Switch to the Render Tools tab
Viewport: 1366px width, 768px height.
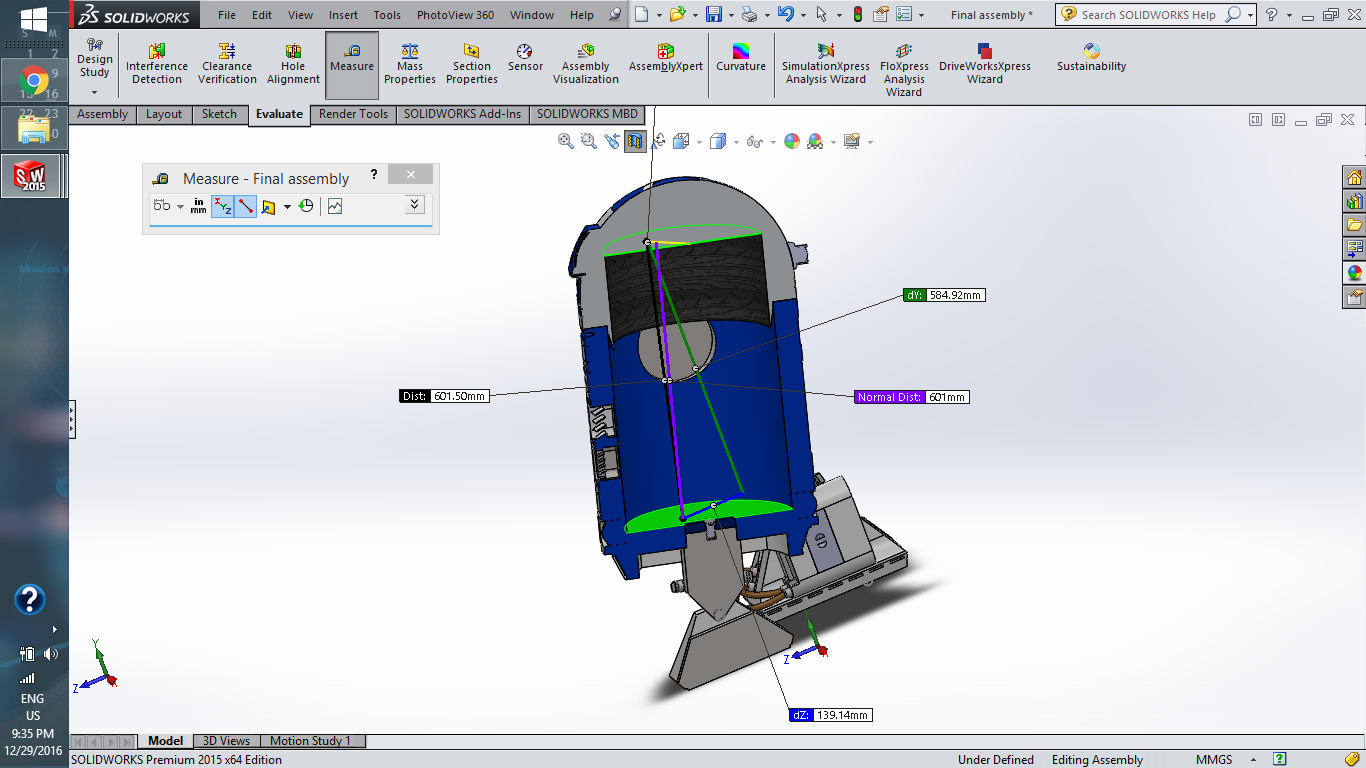click(353, 114)
